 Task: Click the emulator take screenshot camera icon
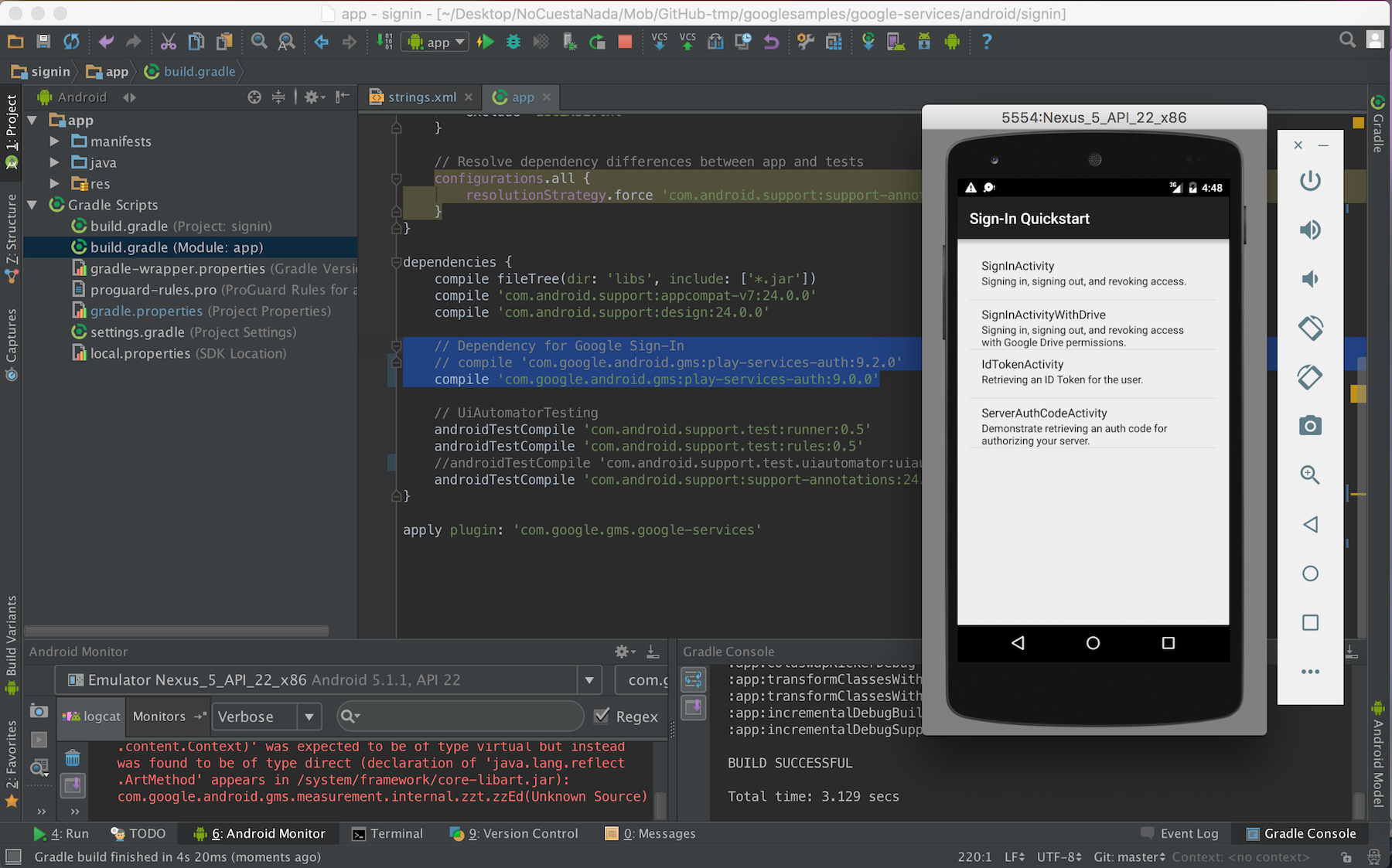[x=1310, y=426]
